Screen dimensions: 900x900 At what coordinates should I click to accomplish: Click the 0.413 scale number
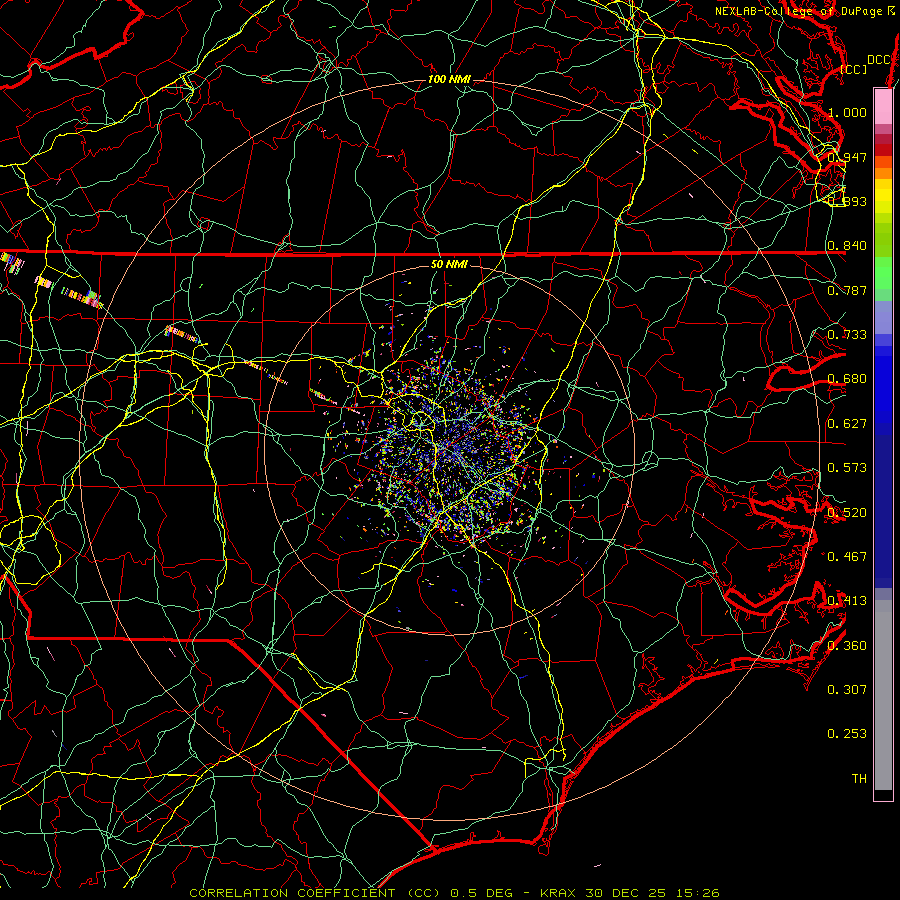tap(847, 600)
